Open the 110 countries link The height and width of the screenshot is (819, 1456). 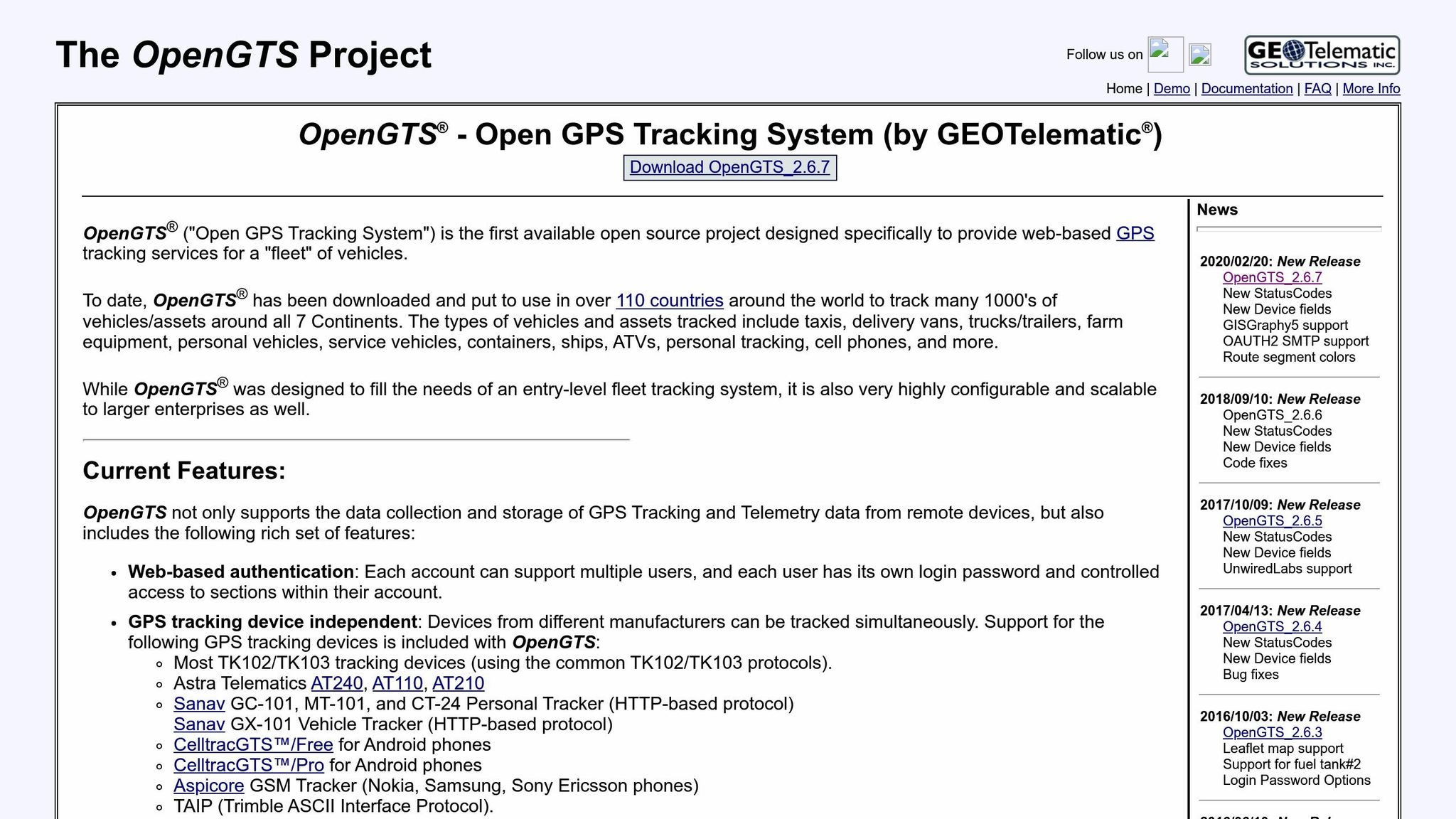click(670, 300)
